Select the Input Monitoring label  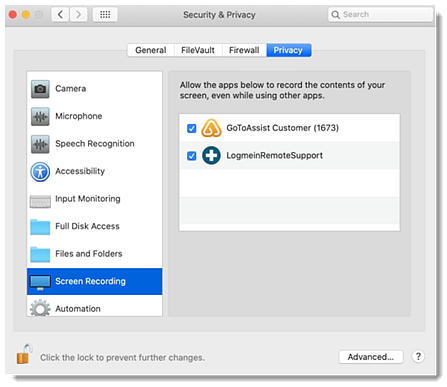[88, 199]
